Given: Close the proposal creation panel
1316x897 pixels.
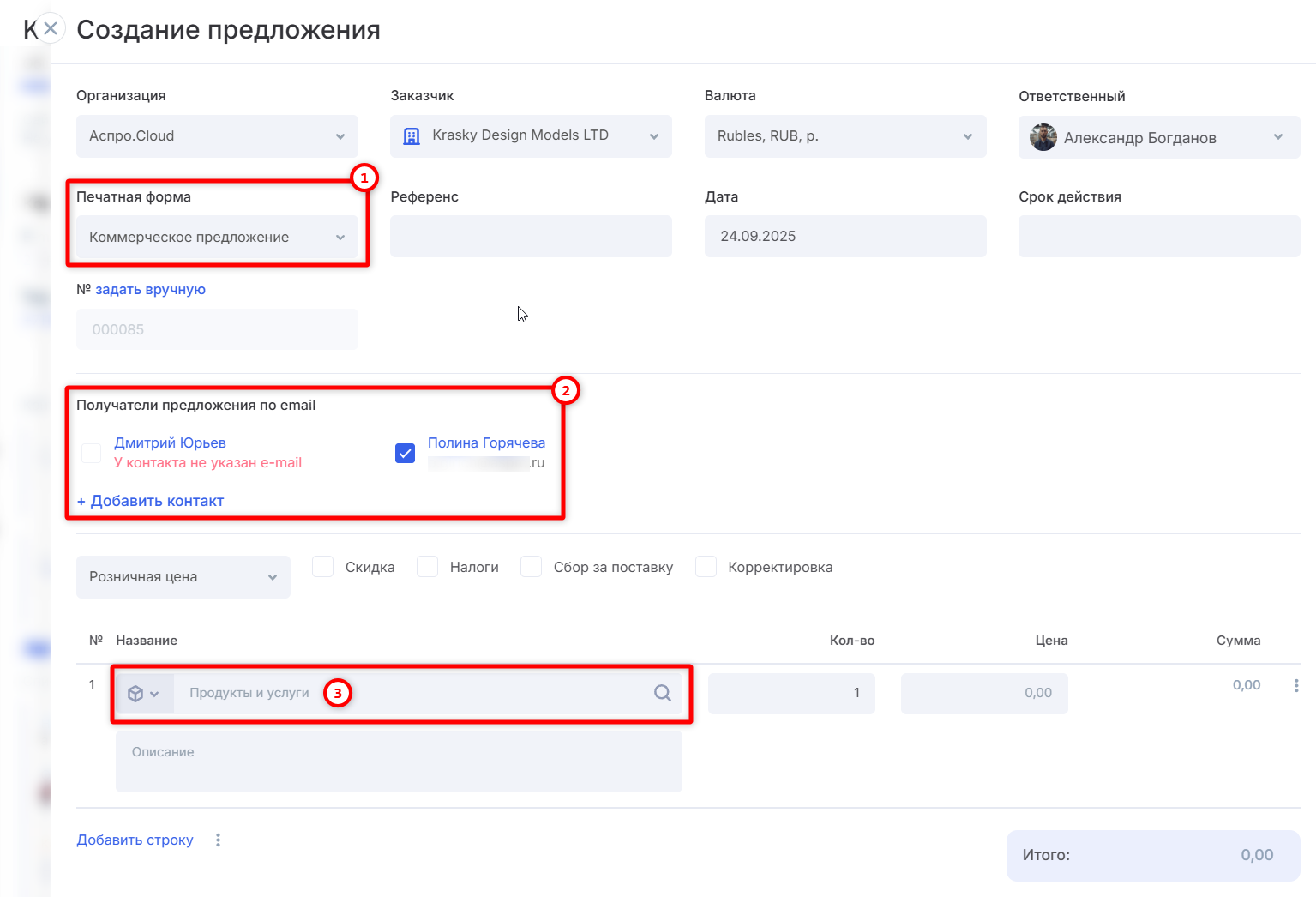Looking at the screenshot, I should point(51,28).
